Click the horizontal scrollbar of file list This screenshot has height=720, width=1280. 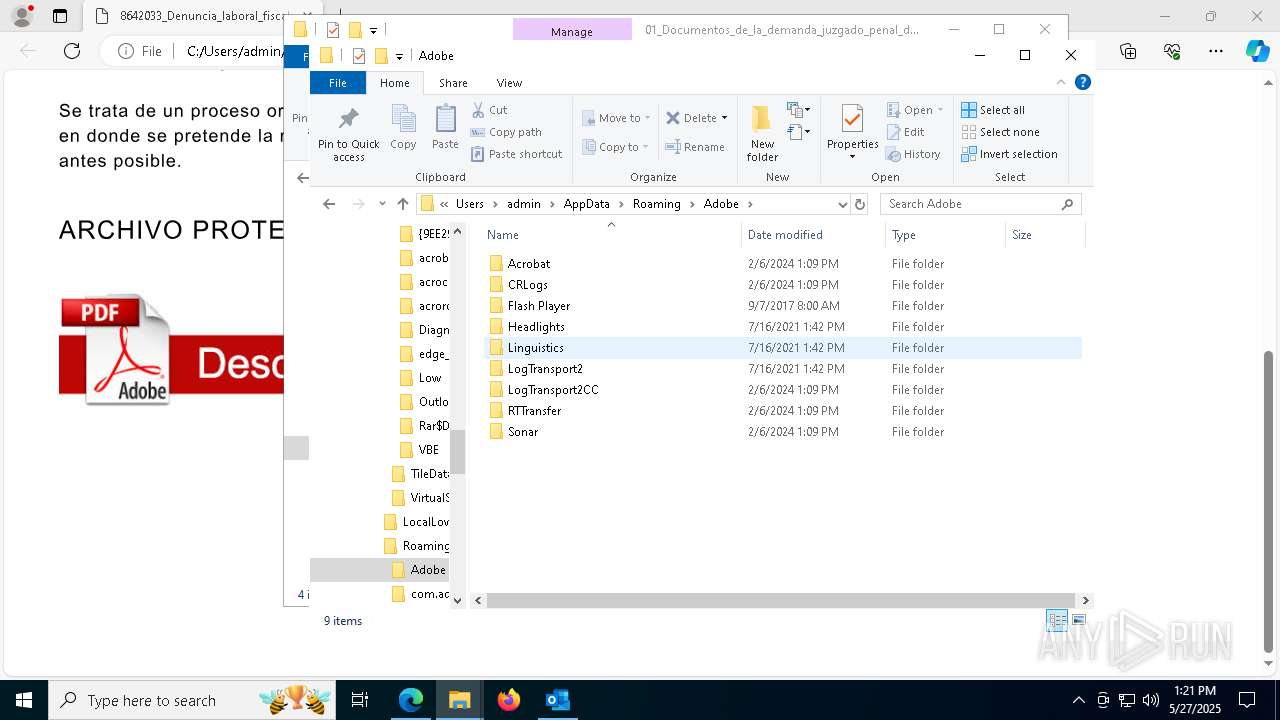[783, 600]
